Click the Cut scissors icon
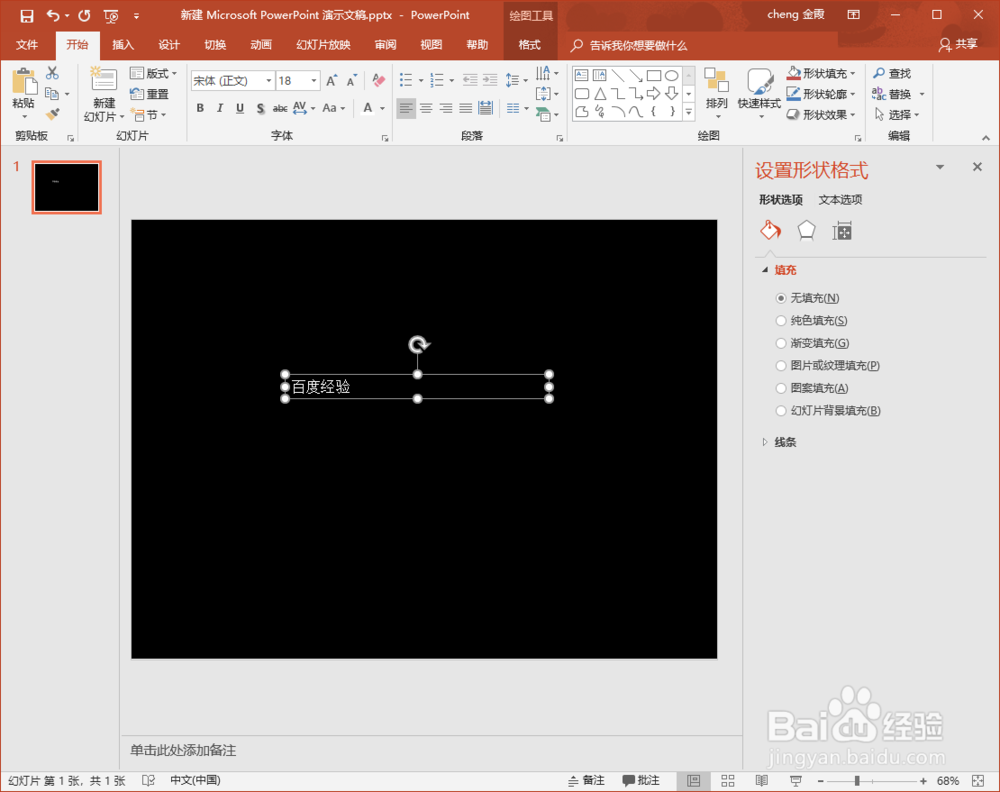This screenshot has width=1000, height=792. pyautogui.click(x=52, y=73)
